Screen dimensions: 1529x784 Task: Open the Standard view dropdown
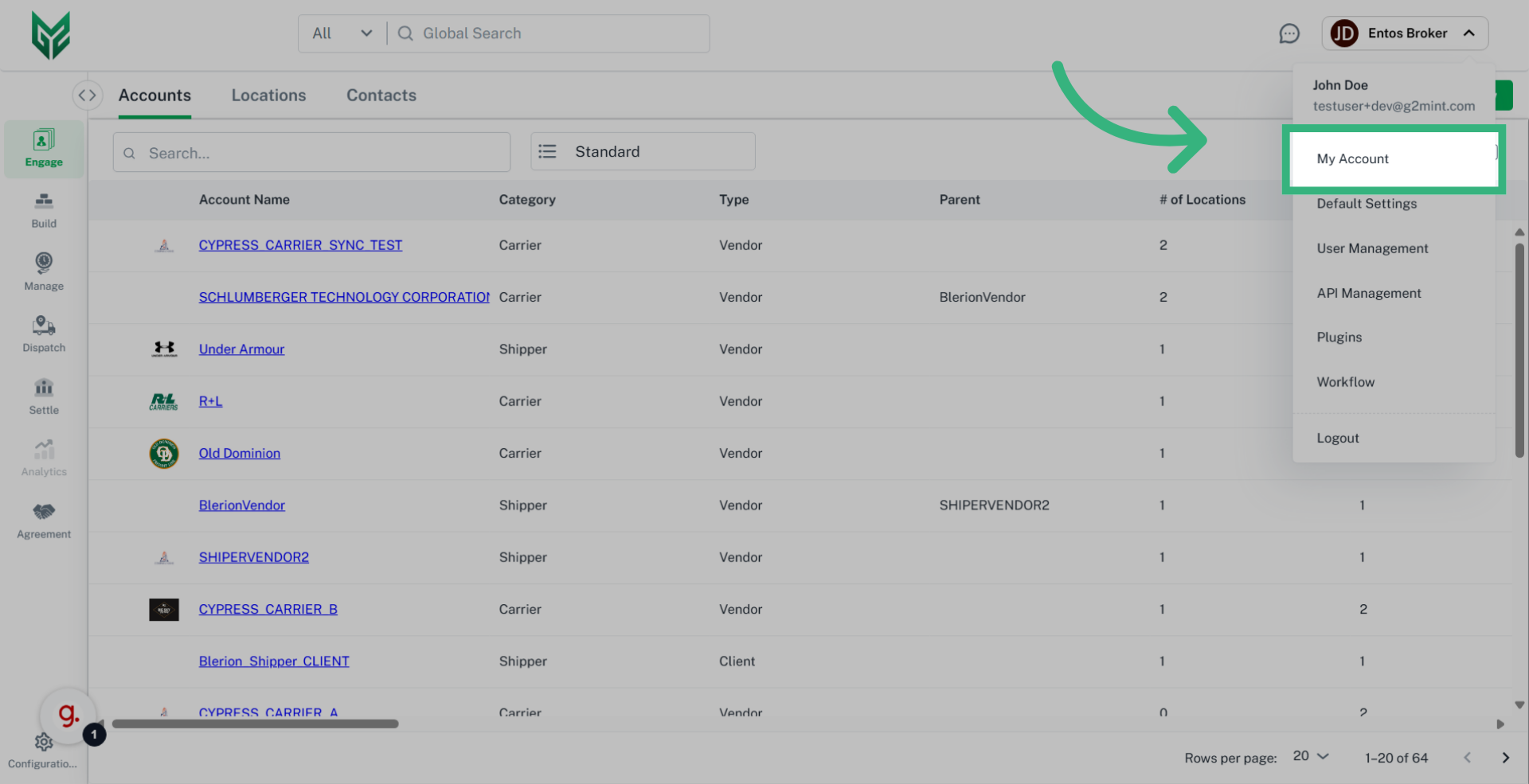click(642, 152)
